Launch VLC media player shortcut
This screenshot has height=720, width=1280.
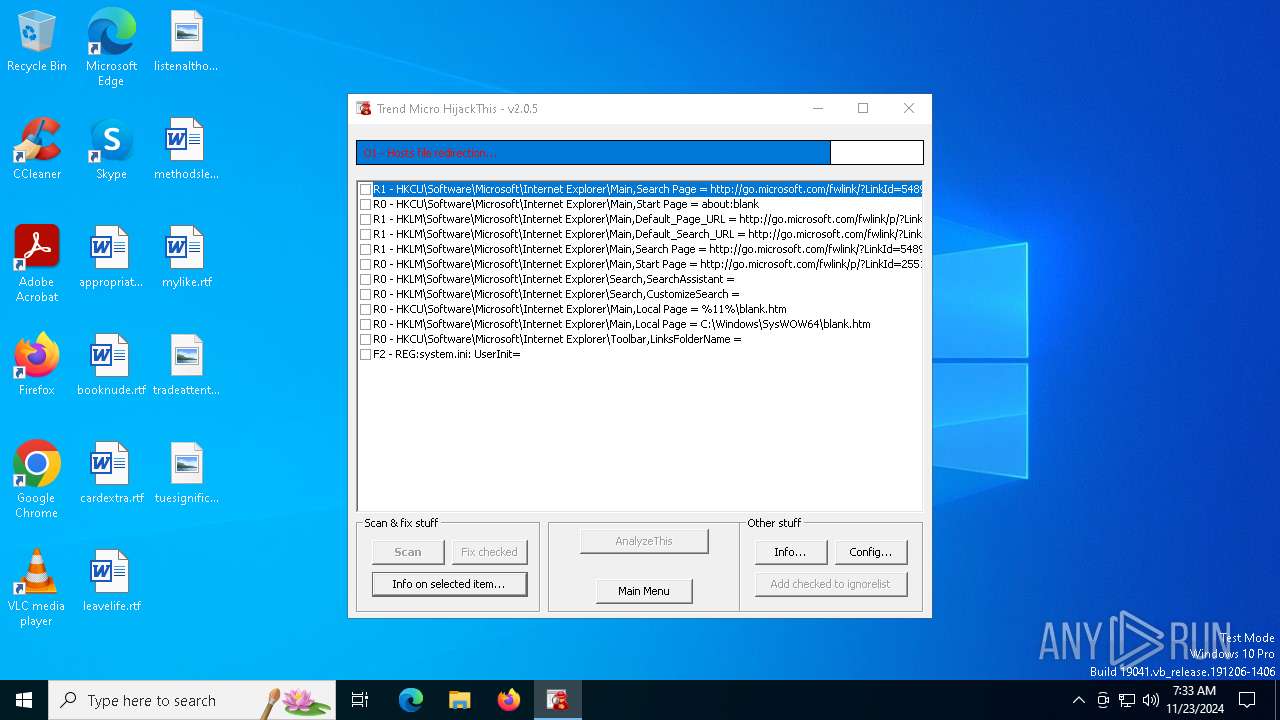coord(37,588)
